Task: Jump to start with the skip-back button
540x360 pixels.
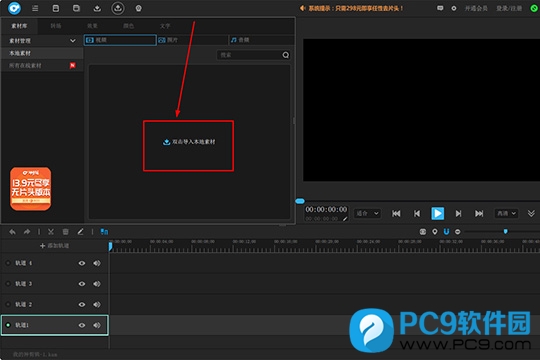Action: tap(396, 214)
